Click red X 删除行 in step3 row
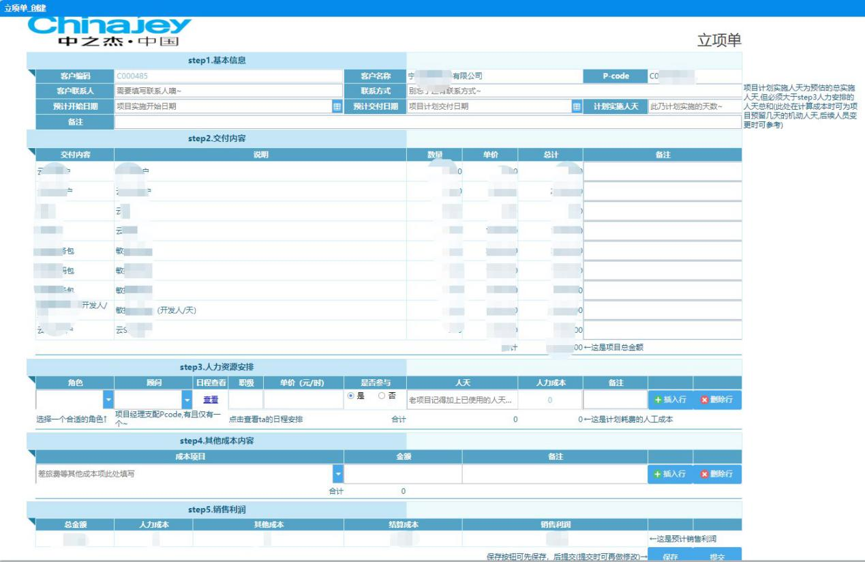 (x=717, y=400)
